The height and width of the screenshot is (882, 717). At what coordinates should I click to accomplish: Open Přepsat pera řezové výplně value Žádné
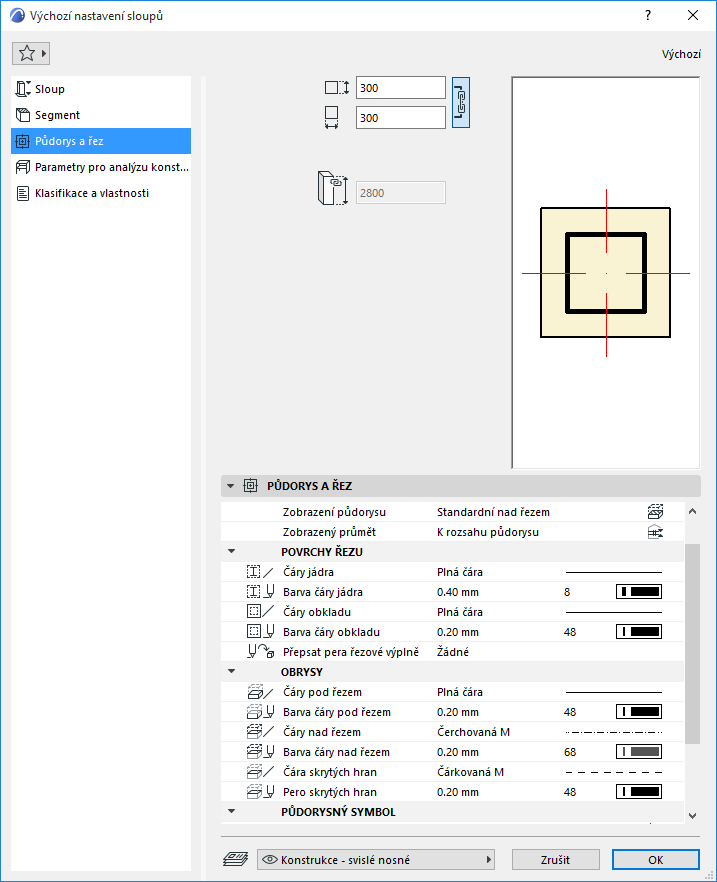coord(453,652)
